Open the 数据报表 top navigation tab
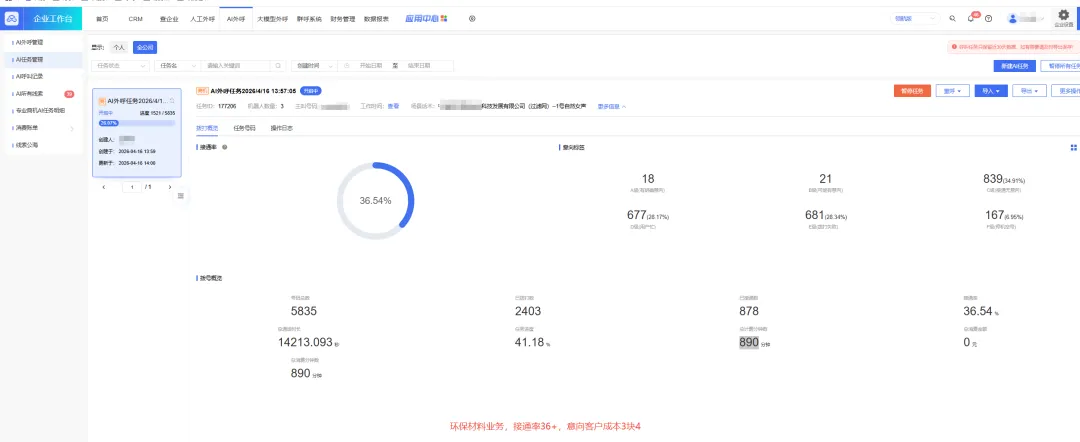1080x442 pixels. coord(376,19)
